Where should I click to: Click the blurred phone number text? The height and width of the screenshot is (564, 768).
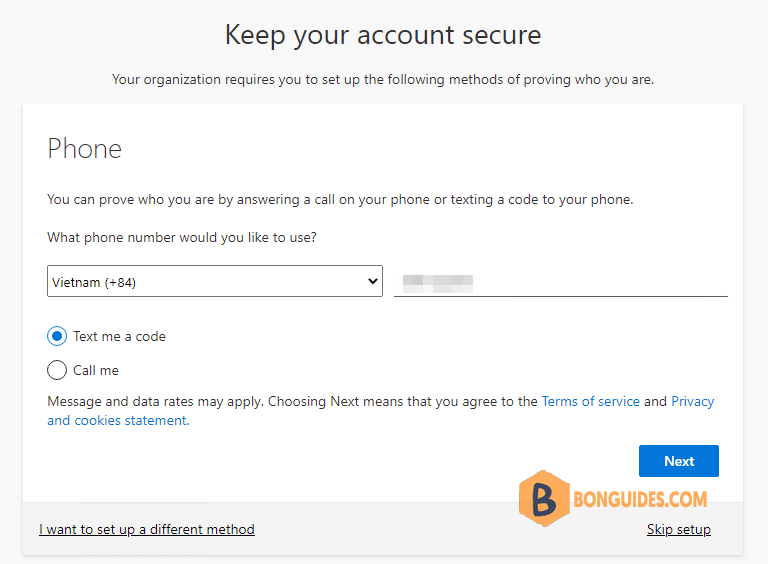pos(437,283)
